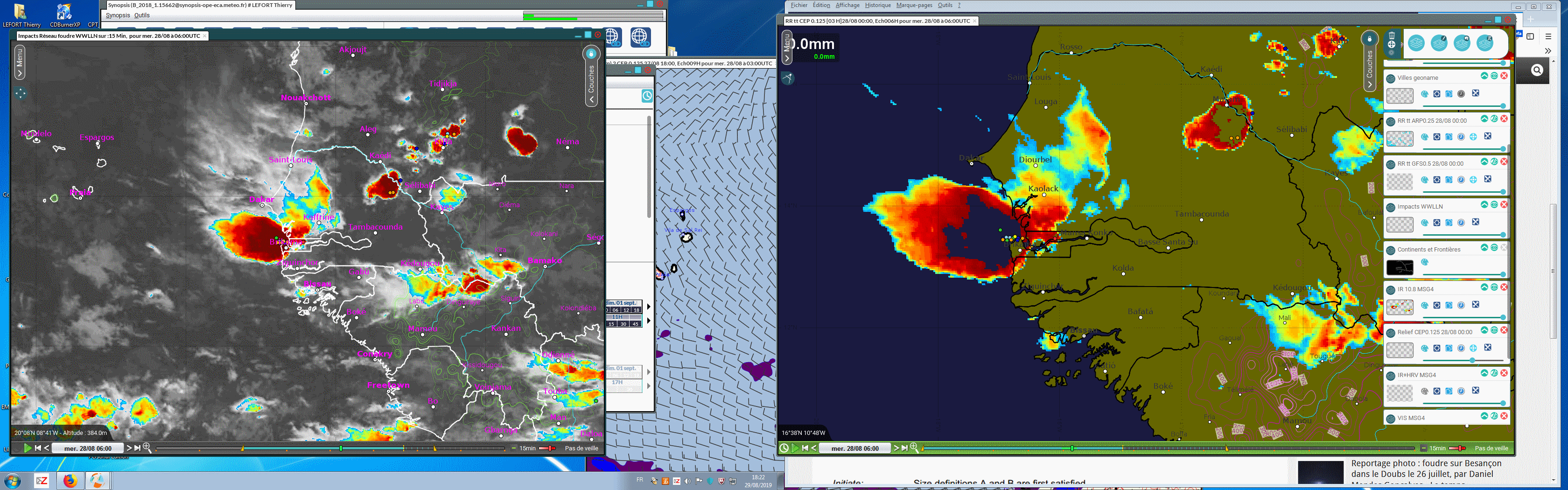The height and width of the screenshot is (490, 1568).
Task: Expand the Menu tab in the right map
Action: point(786,47)
